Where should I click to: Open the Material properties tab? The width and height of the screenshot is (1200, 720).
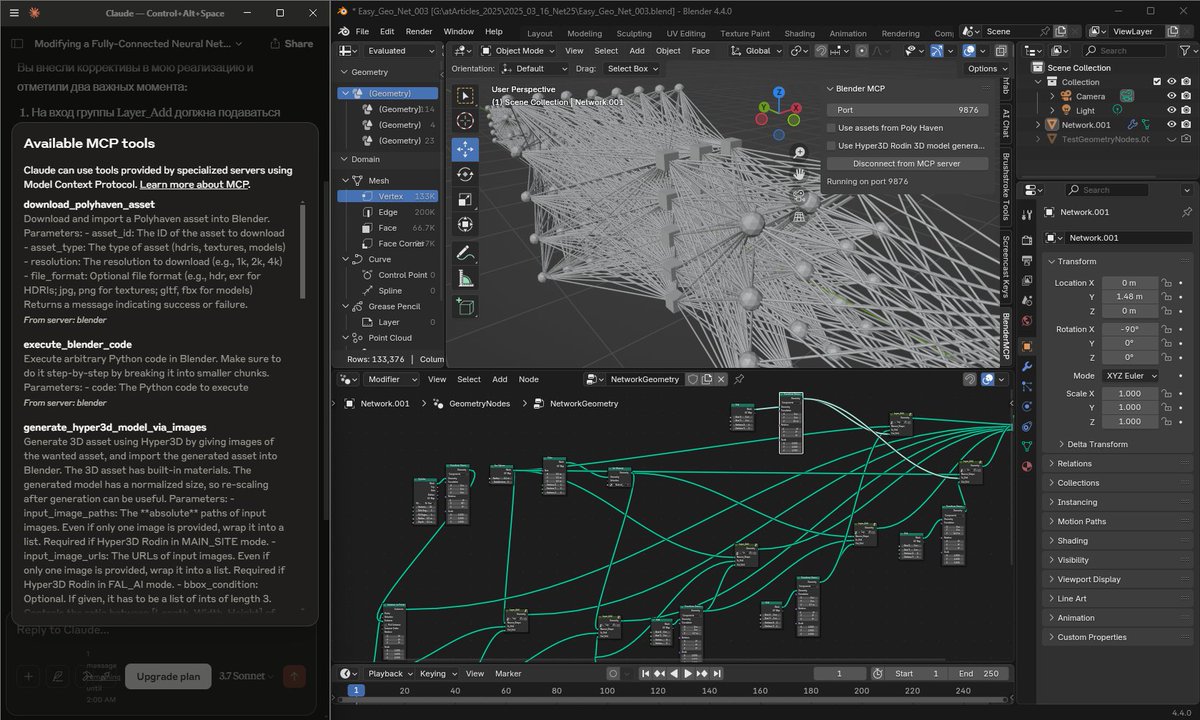tap(1027, 466)
